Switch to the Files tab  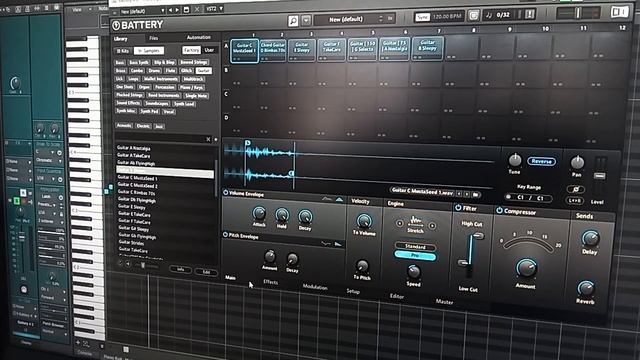click(x=153, y=38)
